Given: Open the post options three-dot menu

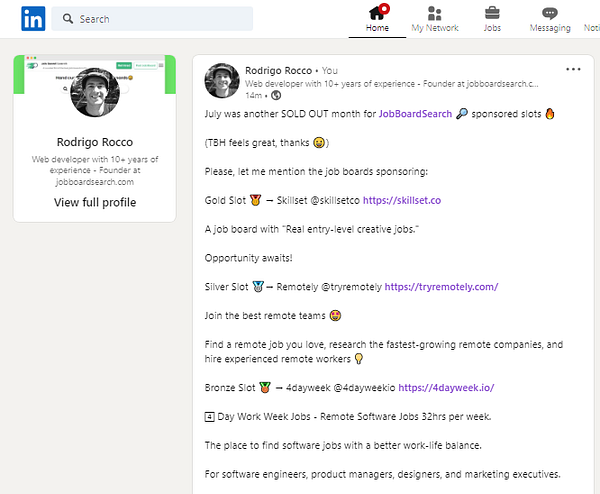Looking at the screenshot, I should tap(573, 69).
